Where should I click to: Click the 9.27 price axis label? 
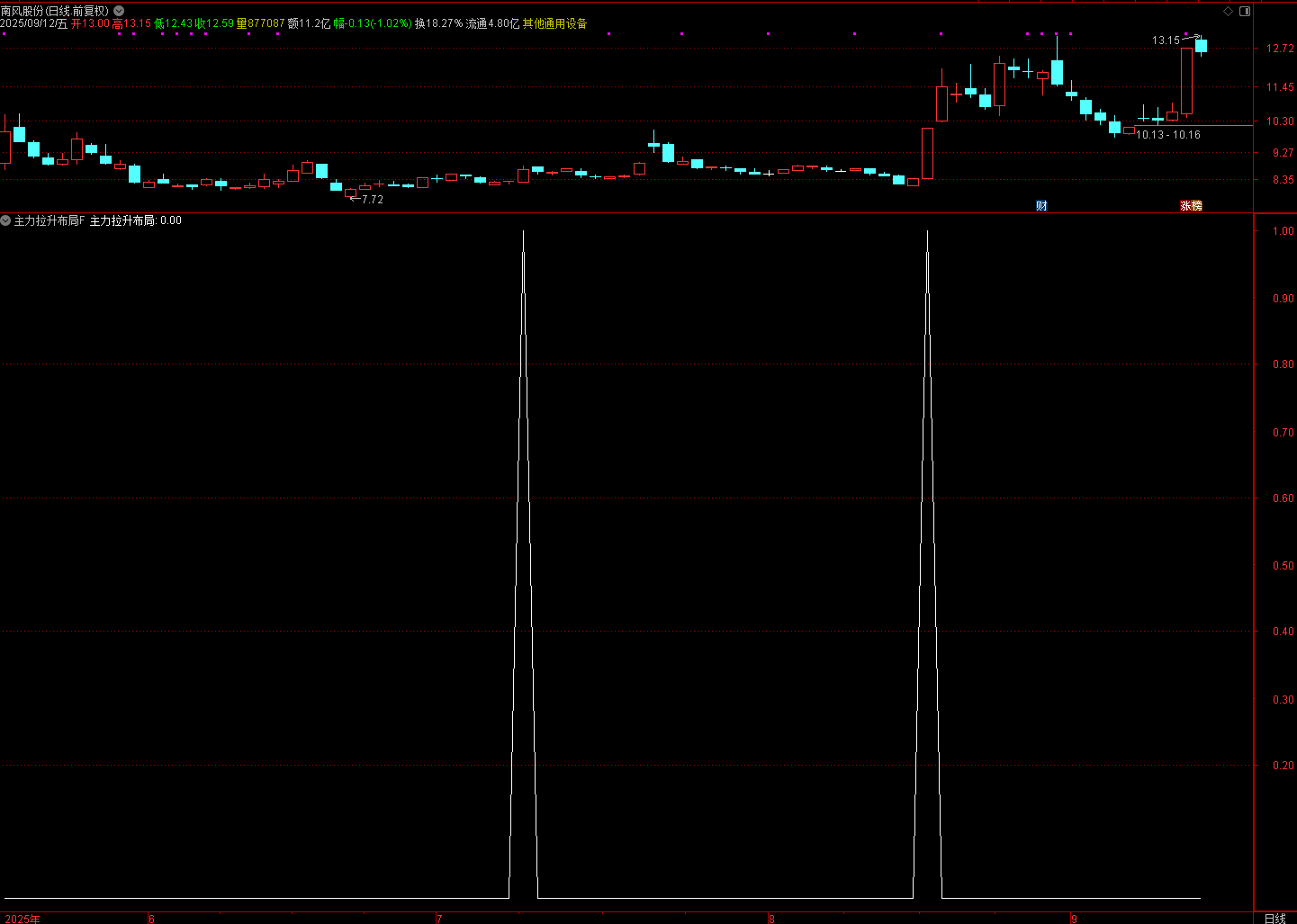point(1283,153)
